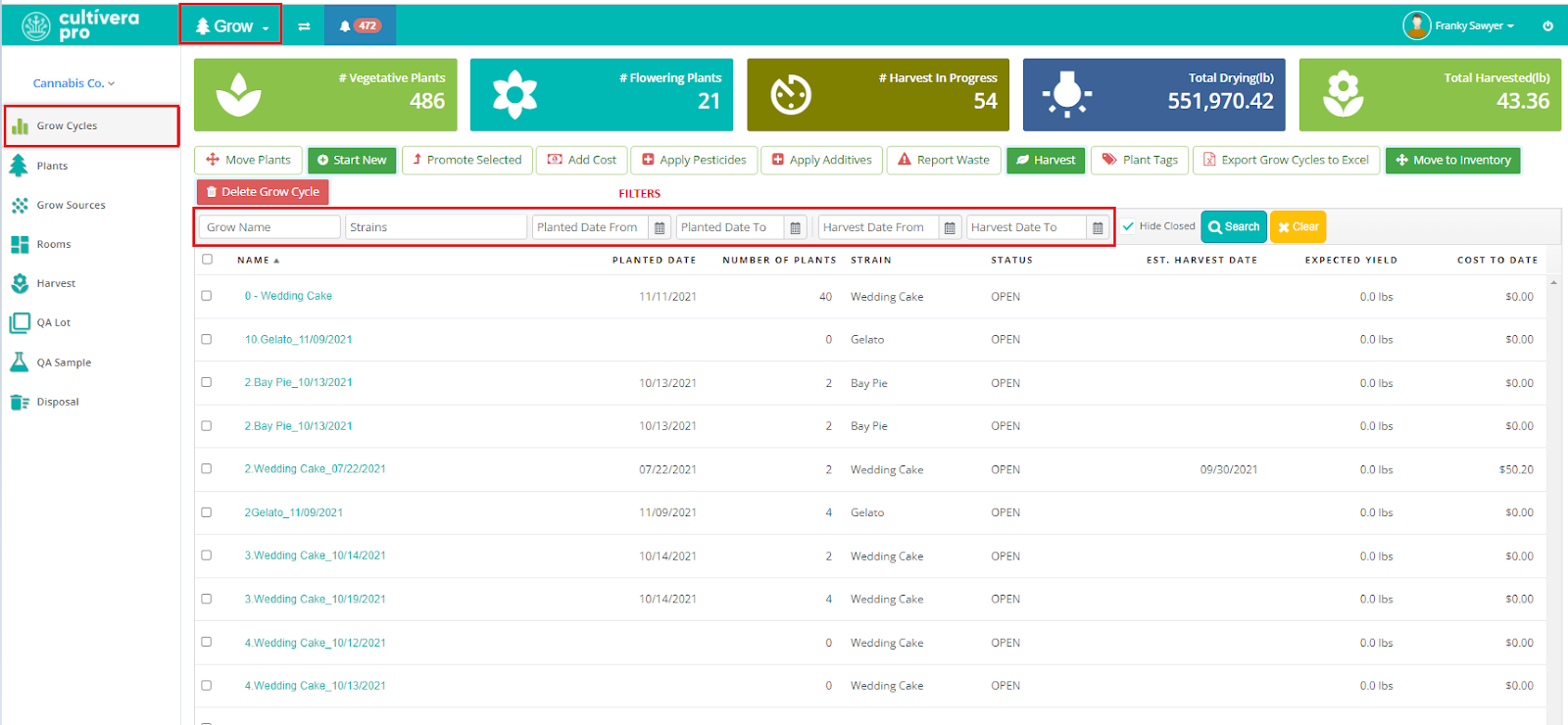The height and width of the screenshot is (725, 1568).
Task: Tick the checkbox for 2.Wedding Cake_07/22/2021
Action: pyautogui.click(x=207, y=469)
